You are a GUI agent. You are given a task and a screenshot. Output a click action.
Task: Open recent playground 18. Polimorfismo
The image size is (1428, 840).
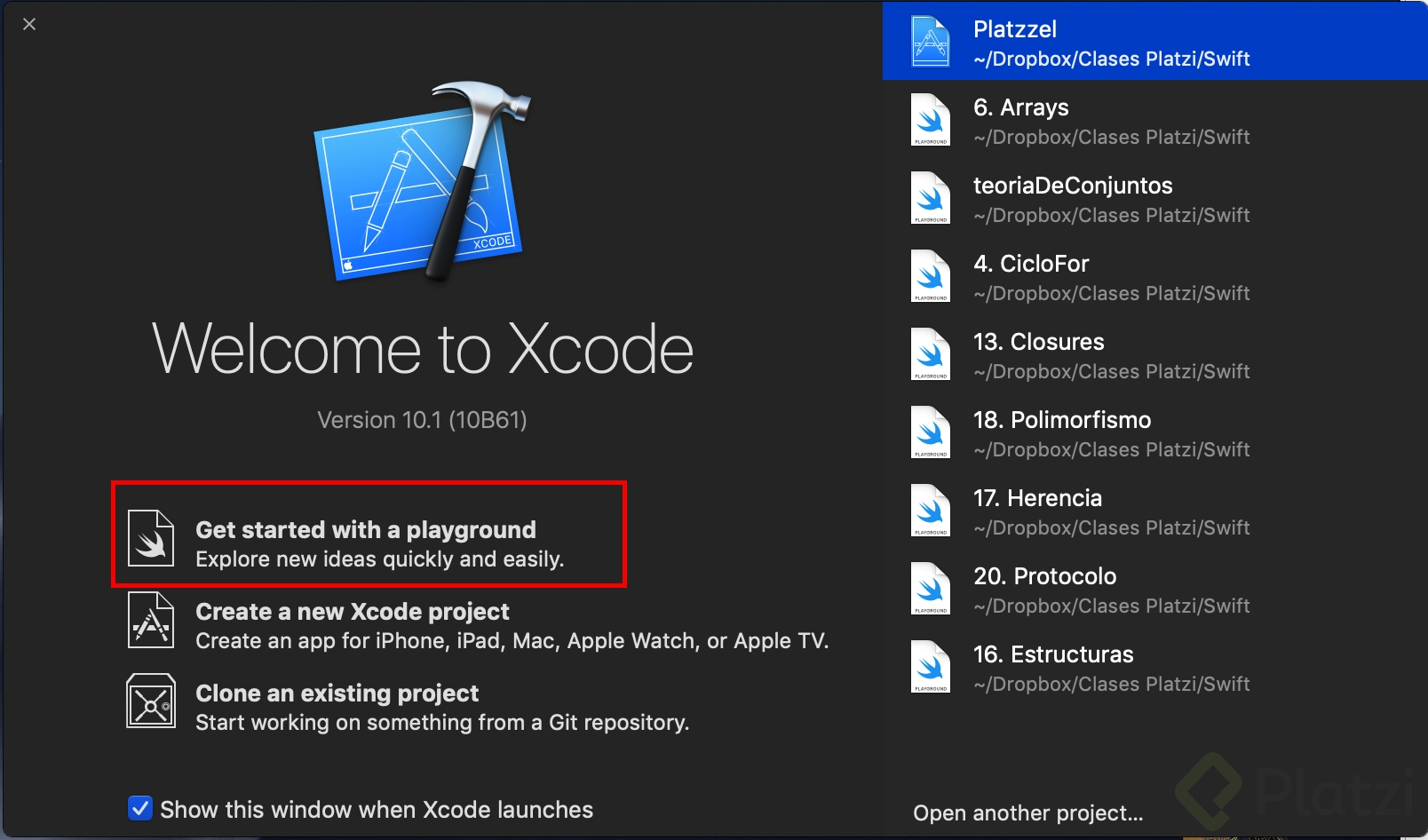(x=1062, y=420)
